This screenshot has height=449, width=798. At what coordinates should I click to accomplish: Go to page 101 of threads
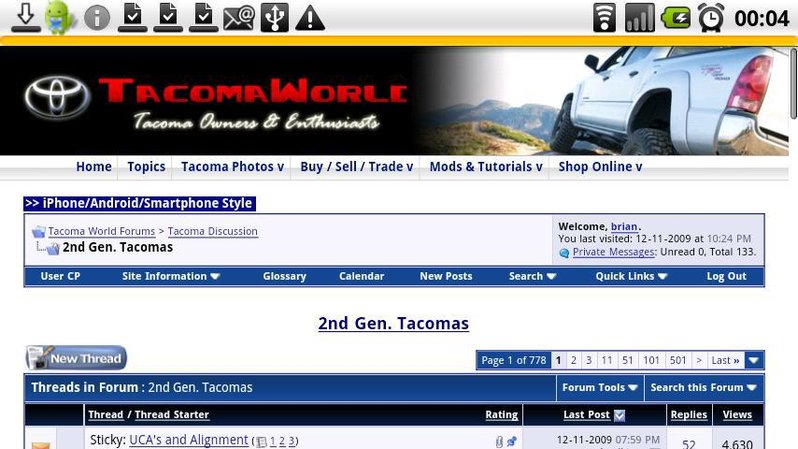click(651, 360)
